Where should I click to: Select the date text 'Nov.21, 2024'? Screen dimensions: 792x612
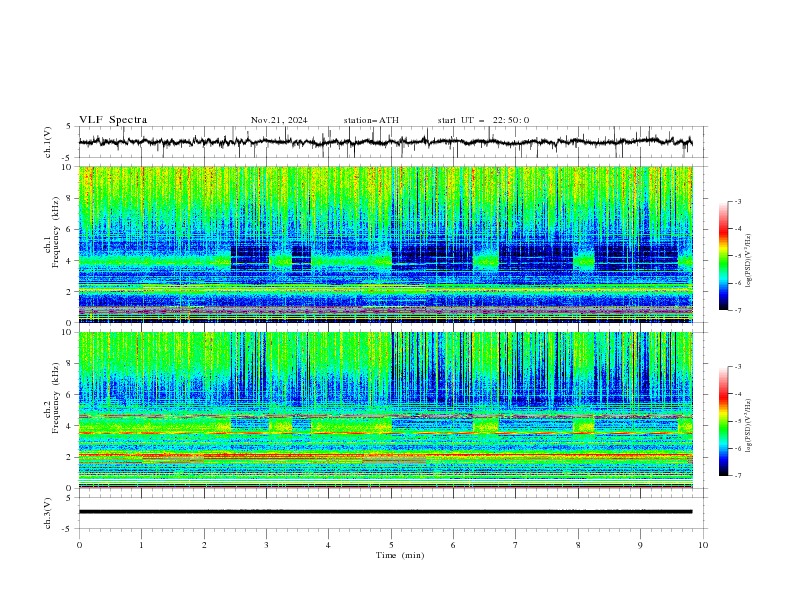click(279, 120)
